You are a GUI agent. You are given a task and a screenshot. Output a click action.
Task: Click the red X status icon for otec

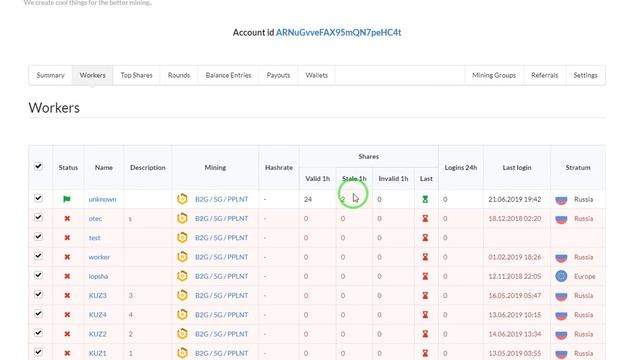pos(67,218)
